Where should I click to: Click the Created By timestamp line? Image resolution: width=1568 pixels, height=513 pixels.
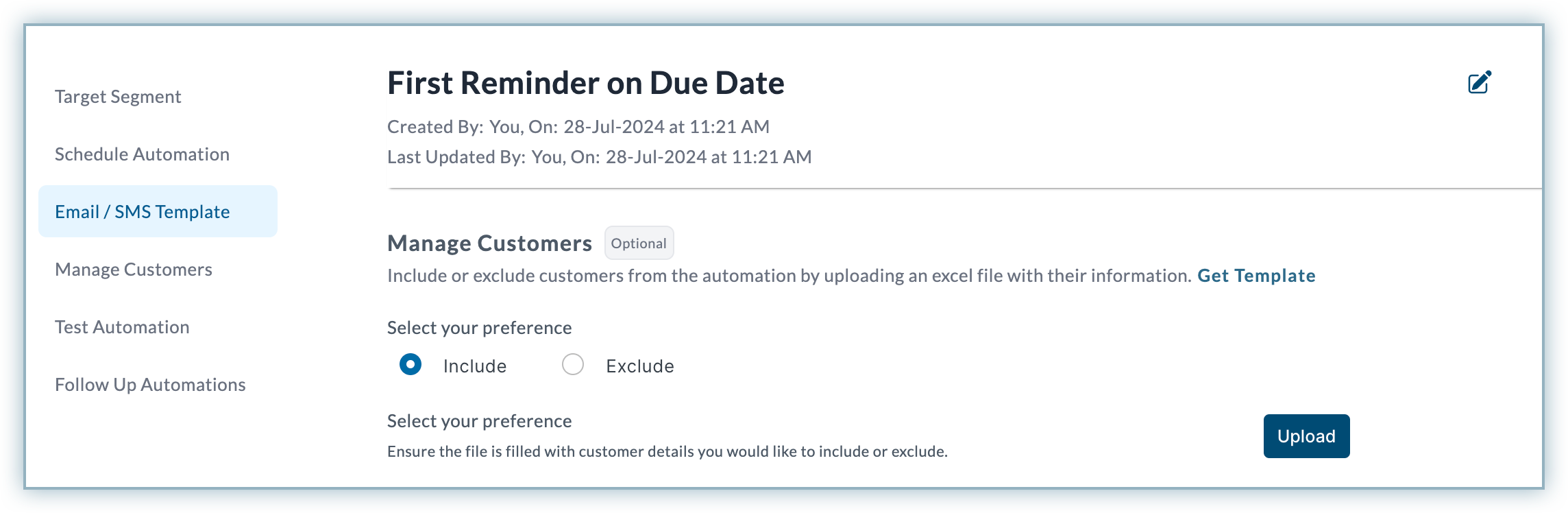point(578,127)
